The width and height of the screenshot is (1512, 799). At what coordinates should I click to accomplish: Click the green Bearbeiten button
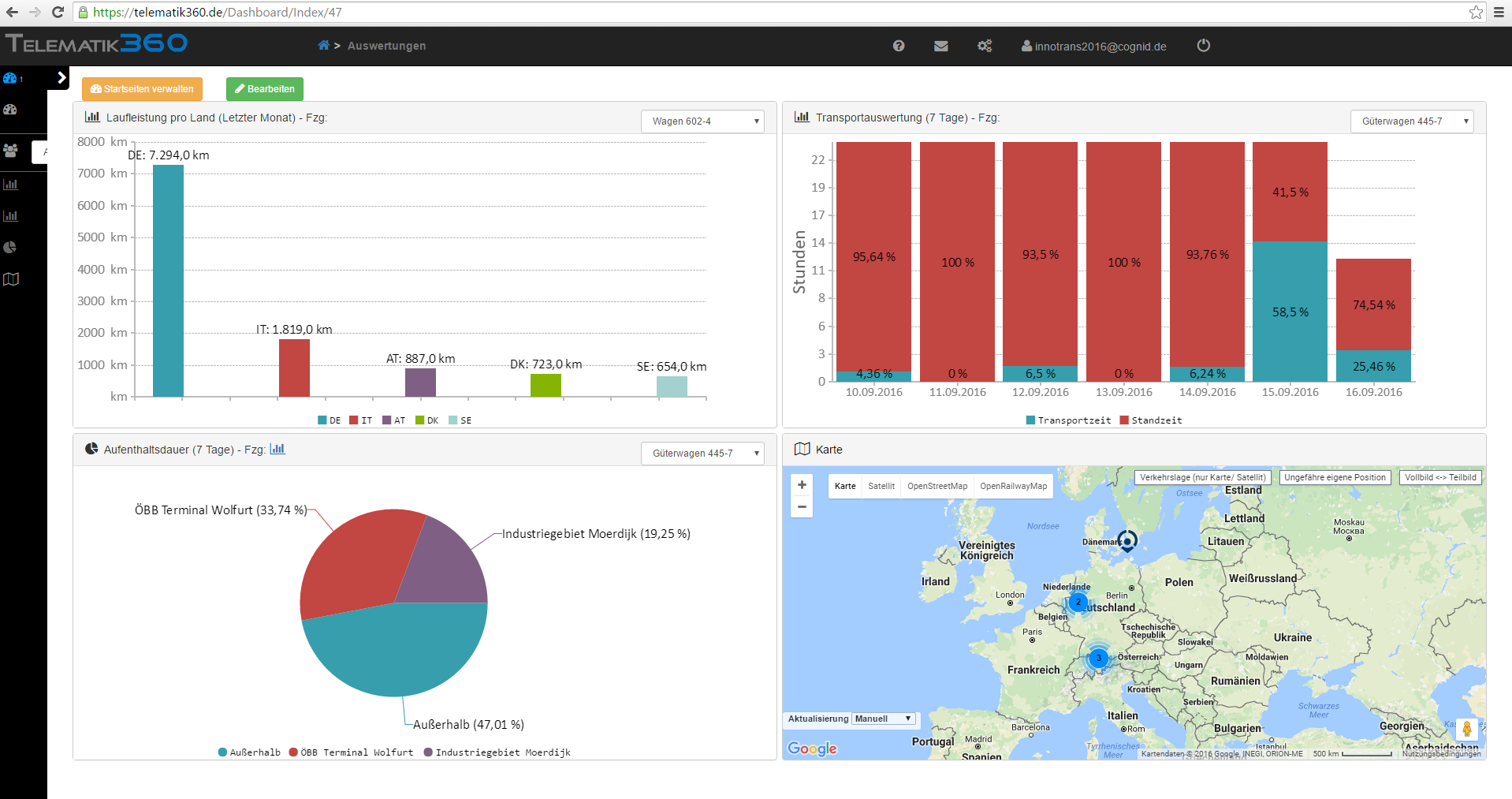tap(265, 89)
